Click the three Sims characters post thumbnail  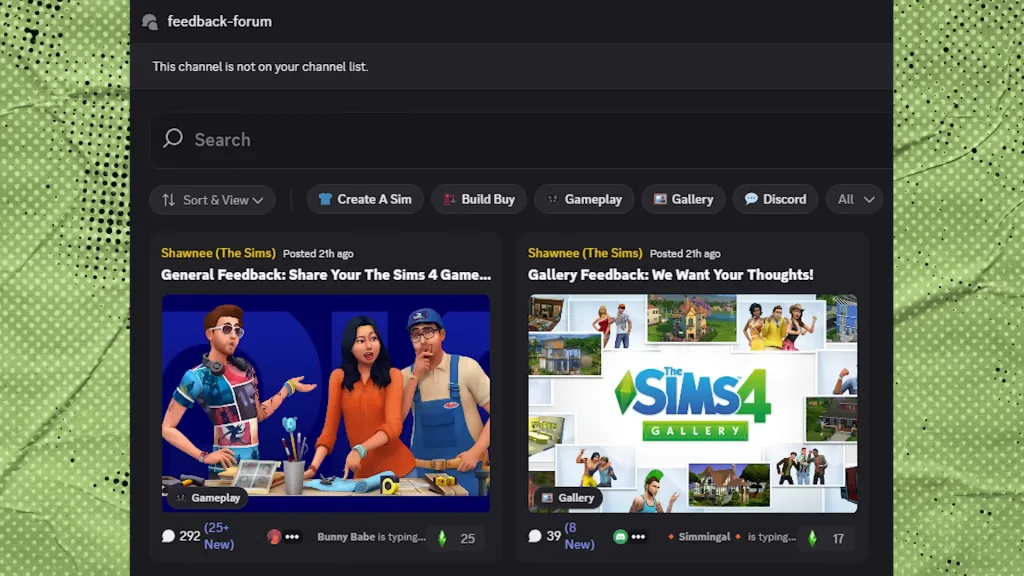click(x=326, y=403)
